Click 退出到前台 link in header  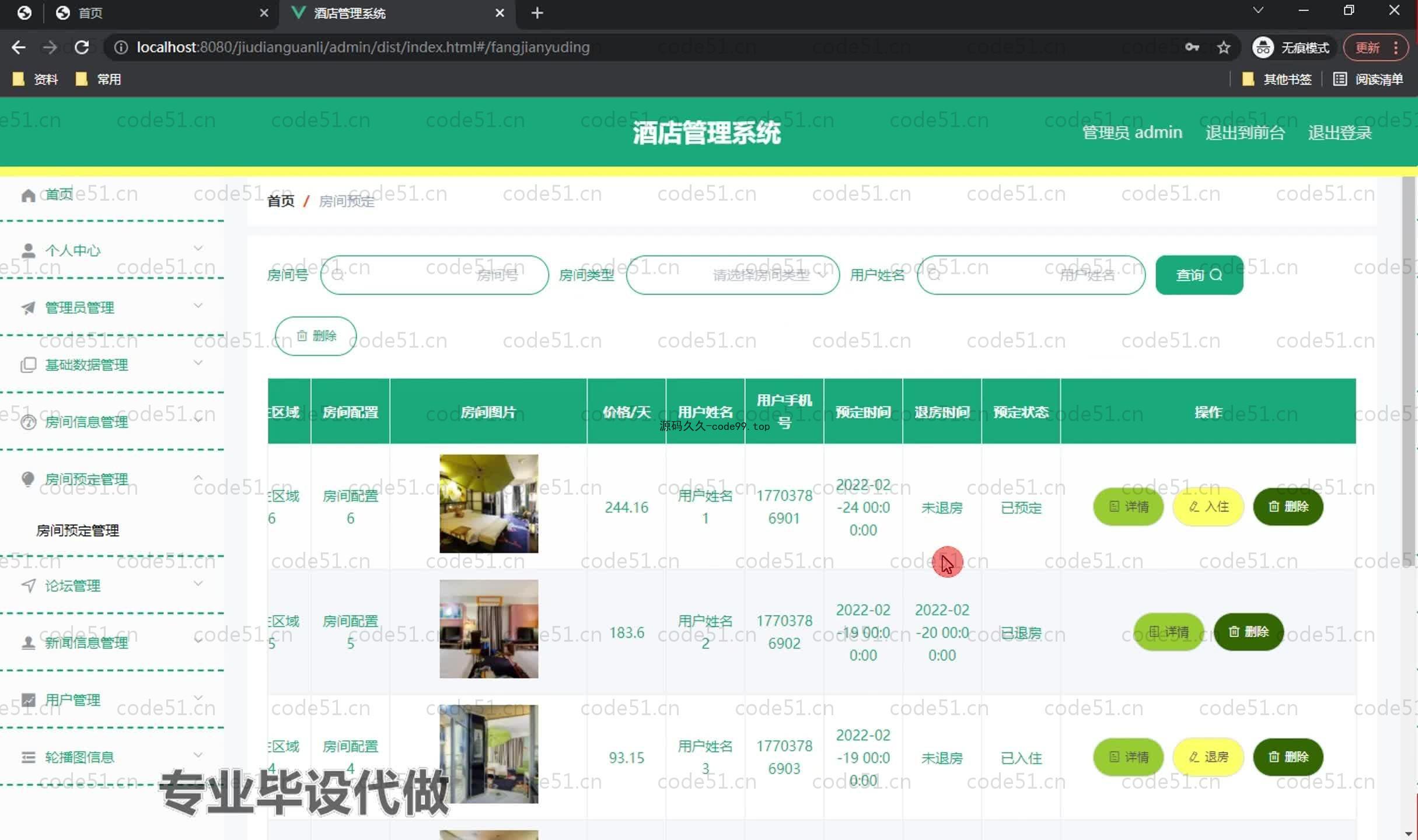point(1245,133)
